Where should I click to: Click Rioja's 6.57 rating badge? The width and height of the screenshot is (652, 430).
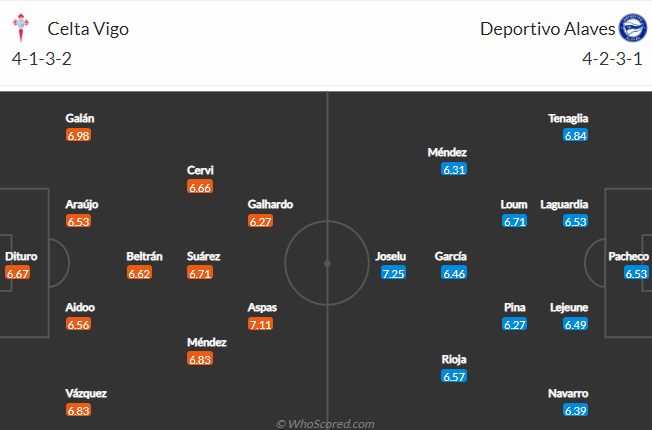tap(454, 376)
